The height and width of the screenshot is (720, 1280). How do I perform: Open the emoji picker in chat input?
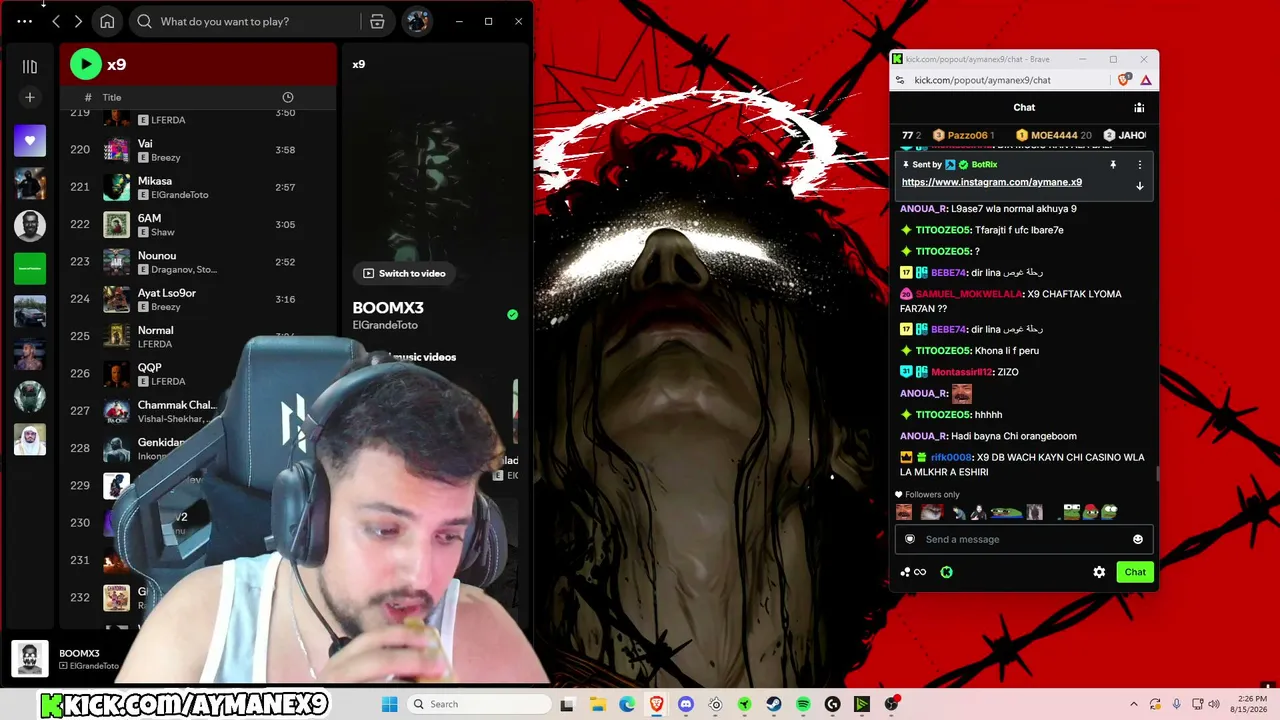(x=1137, y=539)
